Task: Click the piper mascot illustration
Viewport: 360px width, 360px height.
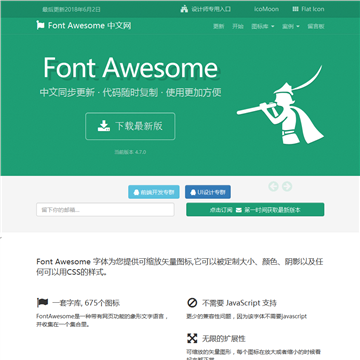Action: point(280,105)
